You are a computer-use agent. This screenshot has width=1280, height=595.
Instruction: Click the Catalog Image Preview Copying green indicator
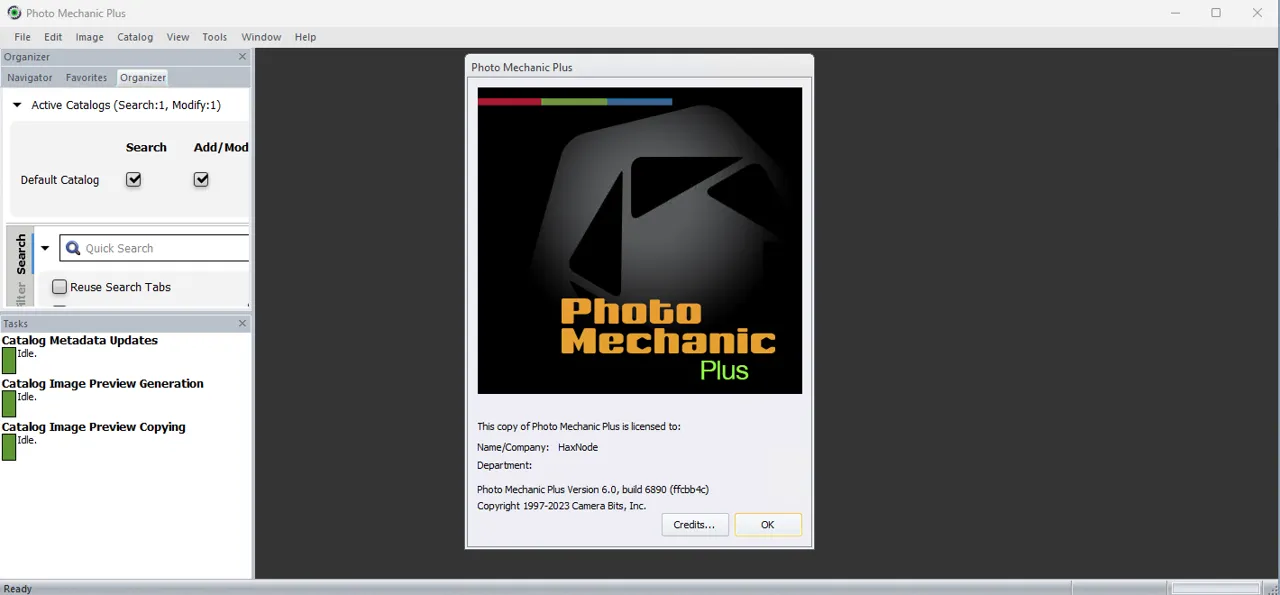tap(9, 447)
